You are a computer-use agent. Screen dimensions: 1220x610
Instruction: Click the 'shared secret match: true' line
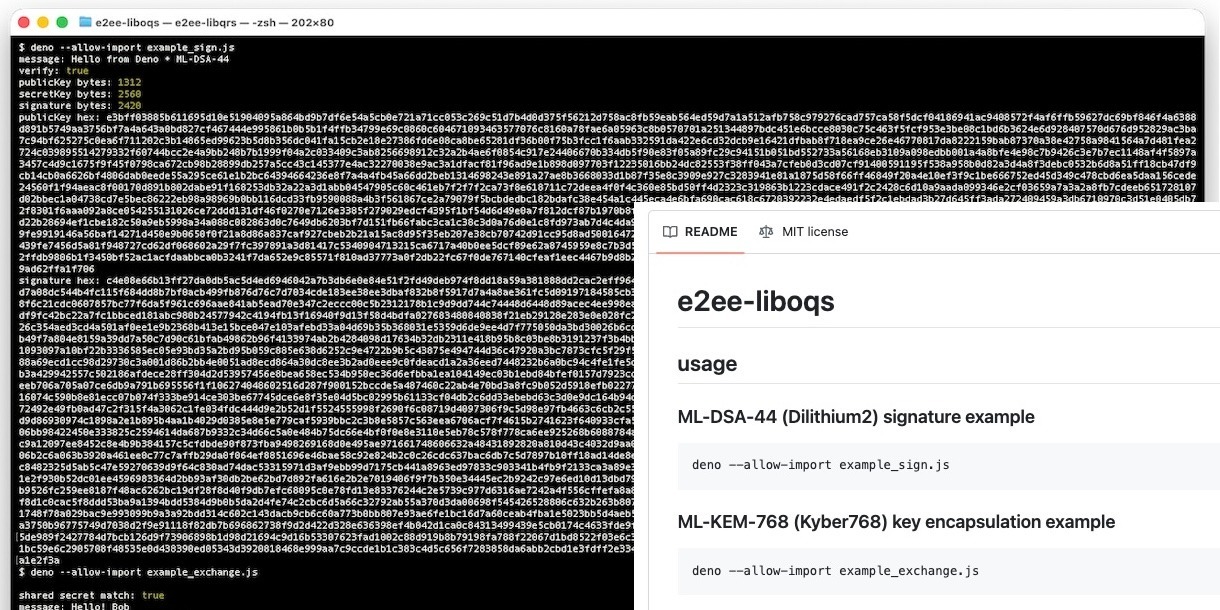pos(92,595)
